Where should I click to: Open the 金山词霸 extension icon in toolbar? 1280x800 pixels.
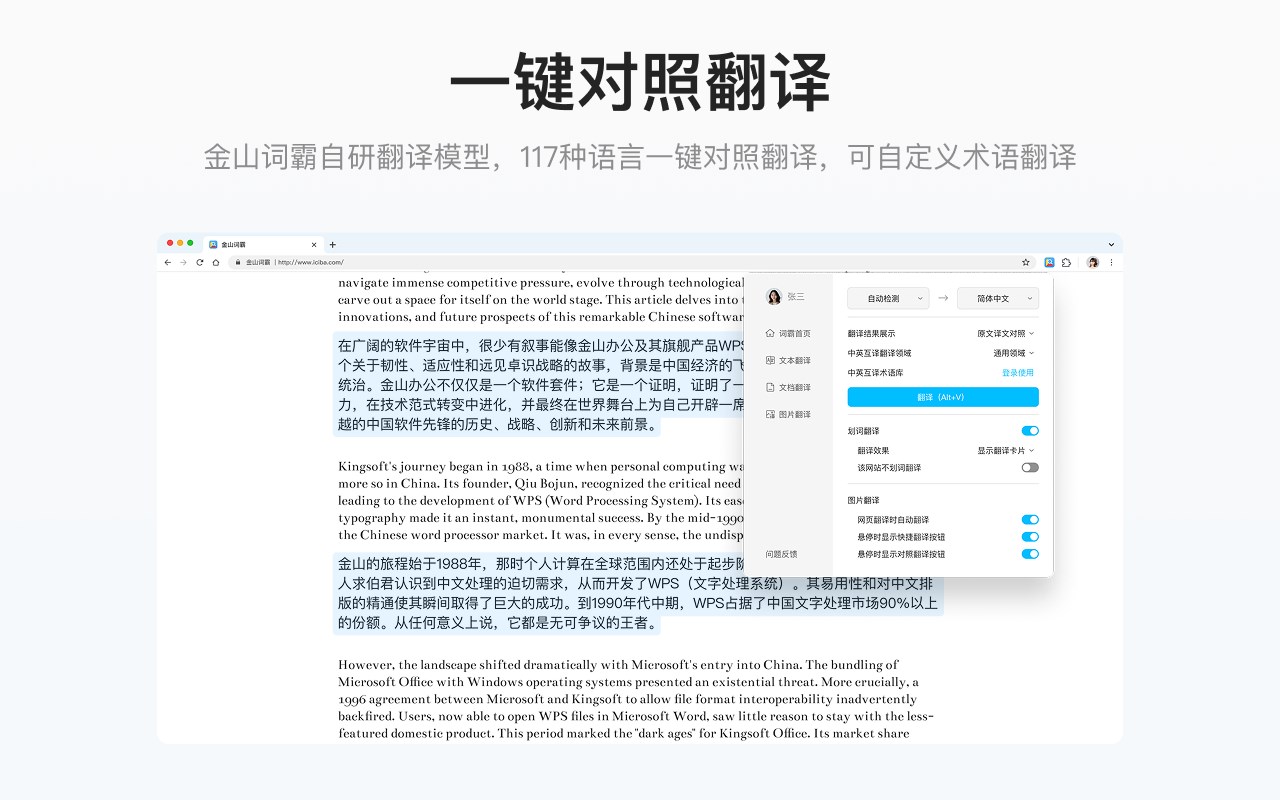(1049, 262)
